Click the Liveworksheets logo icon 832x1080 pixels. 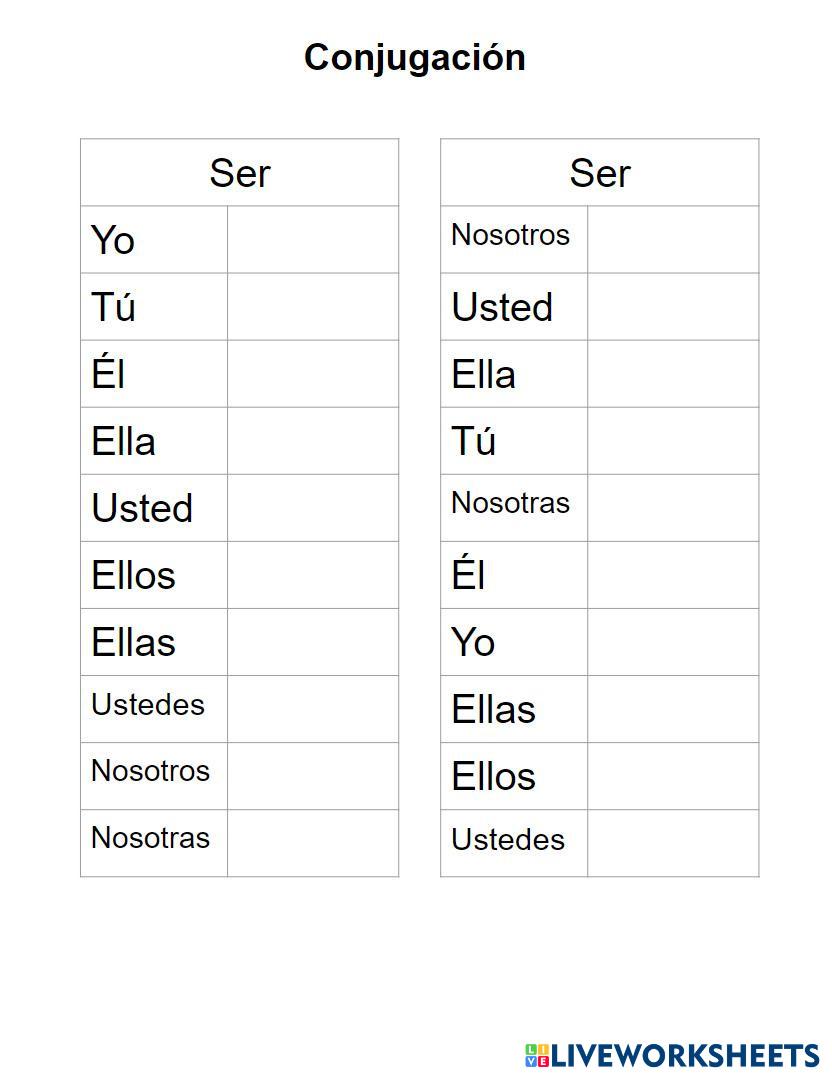pos(537,1056)
